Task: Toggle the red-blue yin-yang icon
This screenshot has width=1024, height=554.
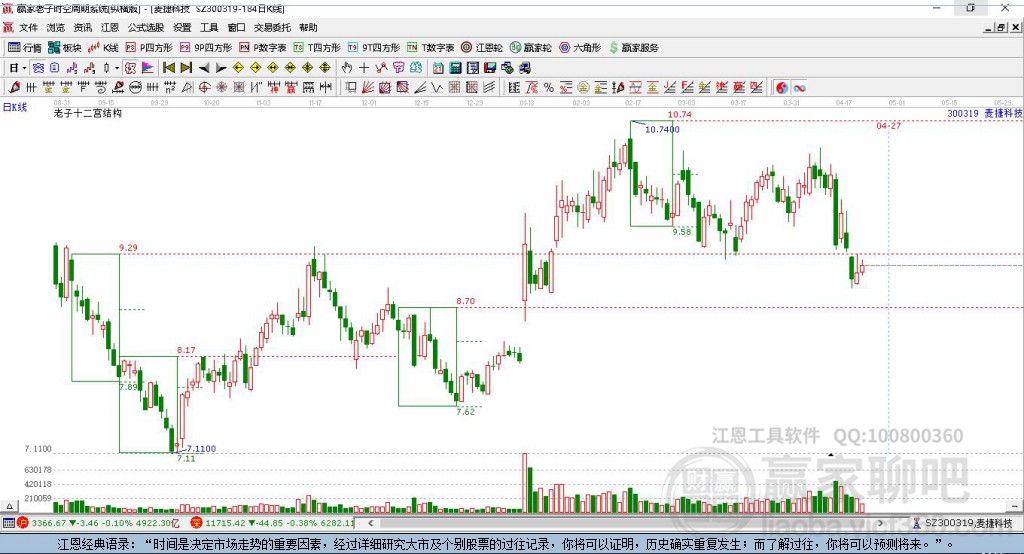Action: tap(782, 88)
